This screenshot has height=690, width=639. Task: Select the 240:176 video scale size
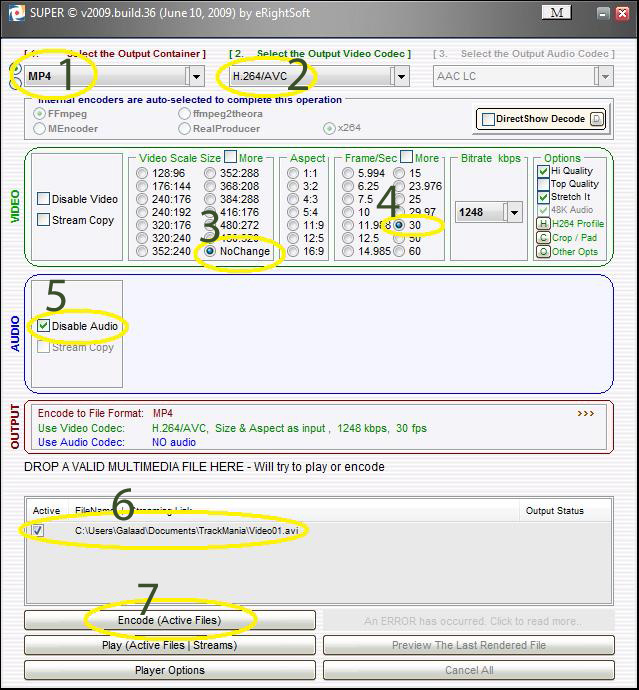point(142,199)
